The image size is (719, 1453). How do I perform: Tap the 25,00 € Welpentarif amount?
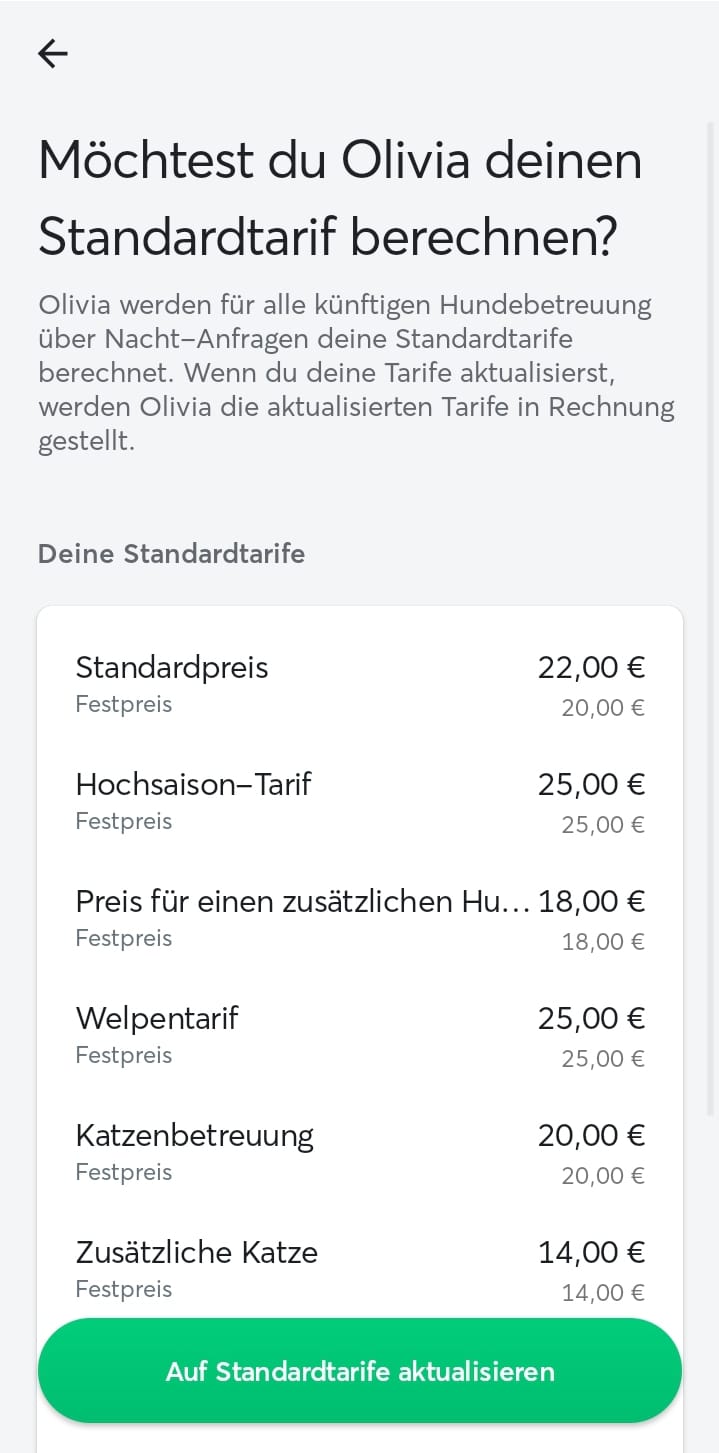pyautogui.click(x=591, y=1018)
